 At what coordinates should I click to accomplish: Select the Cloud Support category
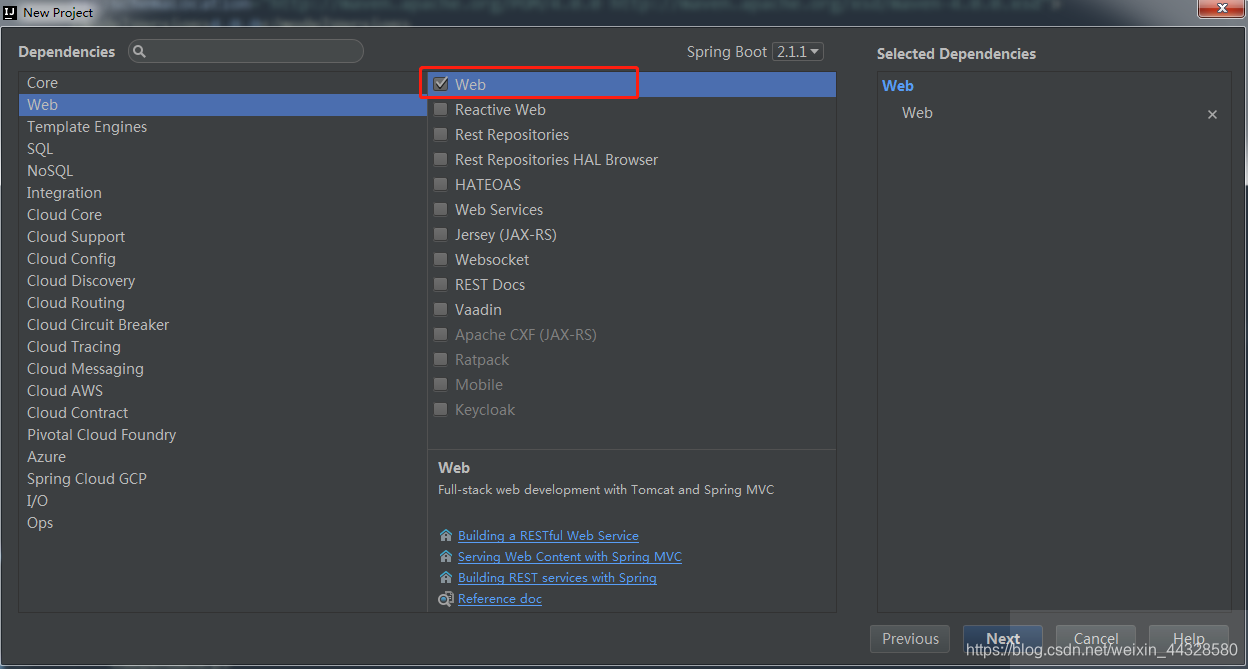click(222, 237)
